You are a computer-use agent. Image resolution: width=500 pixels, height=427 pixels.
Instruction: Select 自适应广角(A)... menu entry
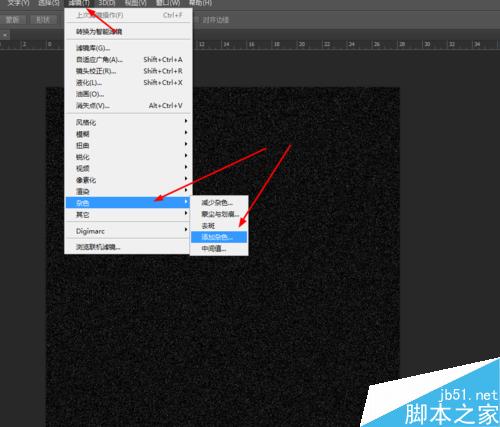pyautogui.click(x=128, y=60)
